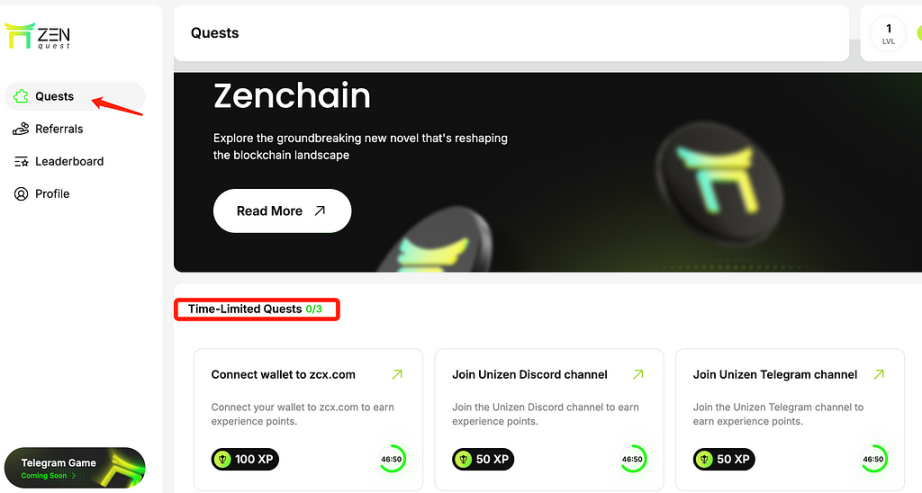Click the timer ring on Telegram channel card
This screenshot has height=493, width=922.
tap(873, 459)
